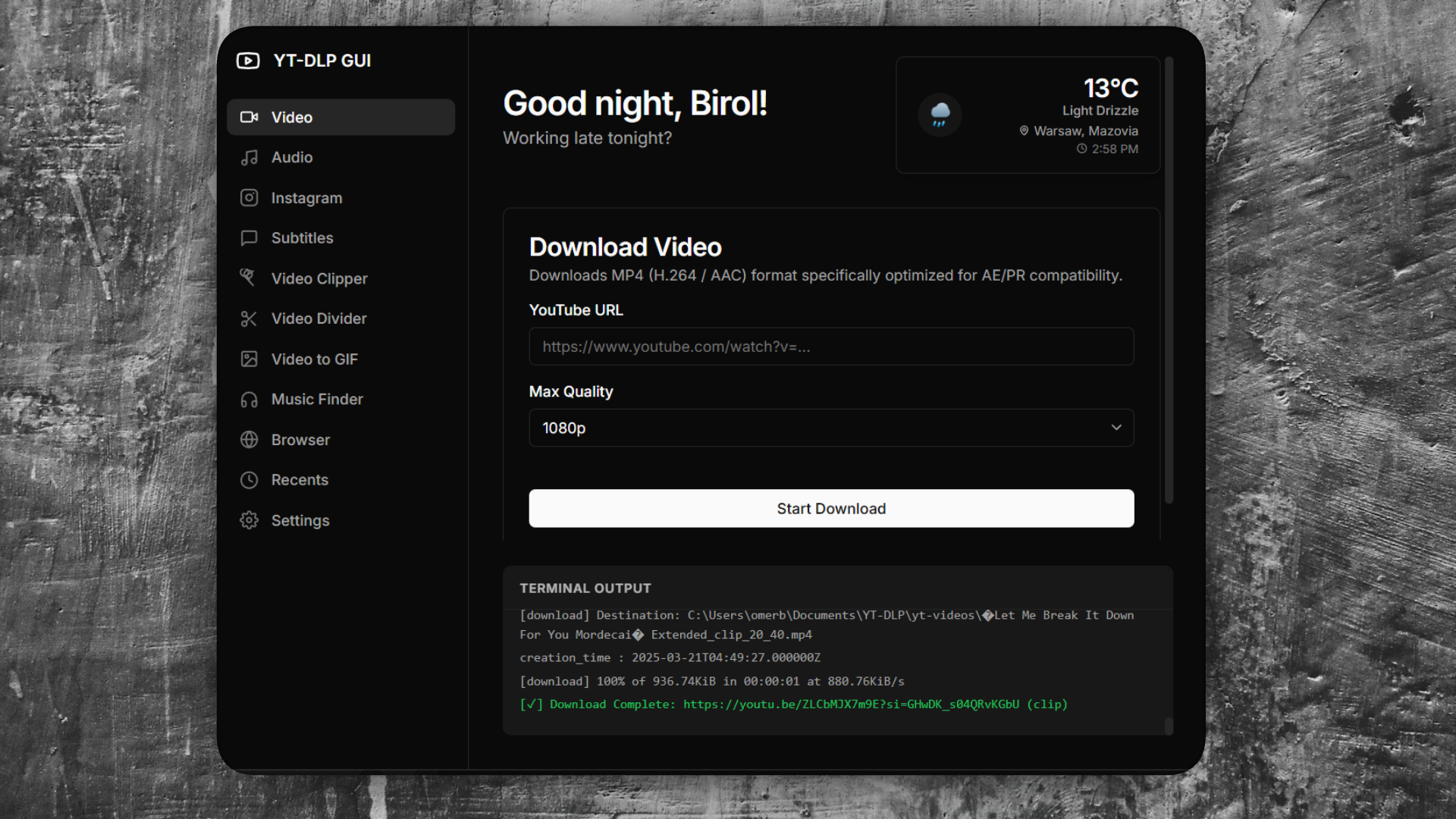Click the clock icon beside 2:58 PM

click(1081, 149)
